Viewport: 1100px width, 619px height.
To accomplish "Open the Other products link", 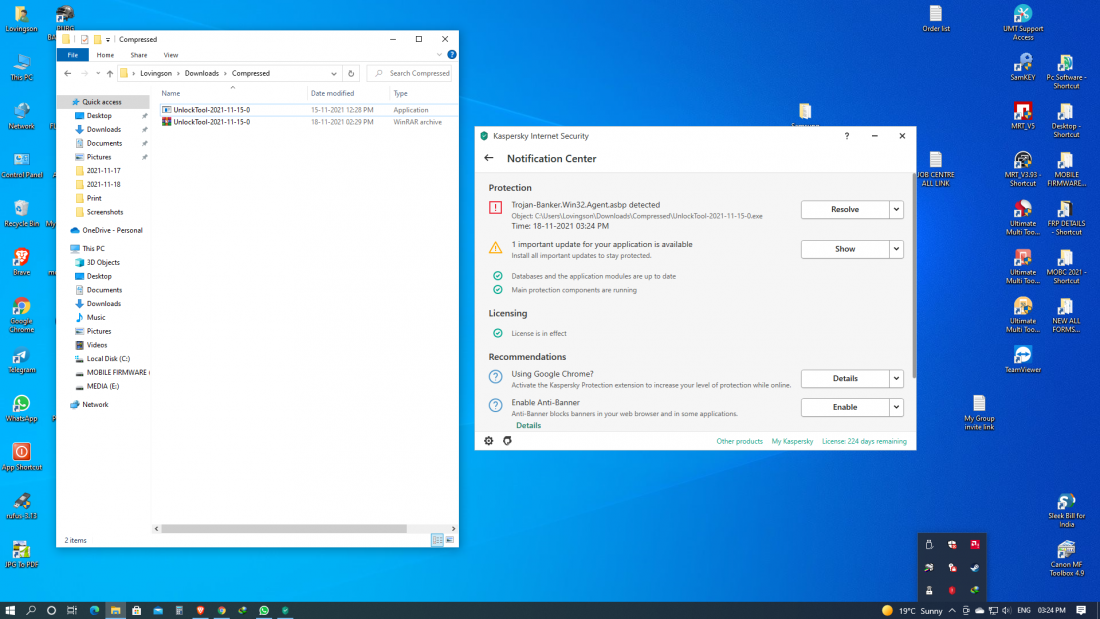I will (x=739, y=441).
